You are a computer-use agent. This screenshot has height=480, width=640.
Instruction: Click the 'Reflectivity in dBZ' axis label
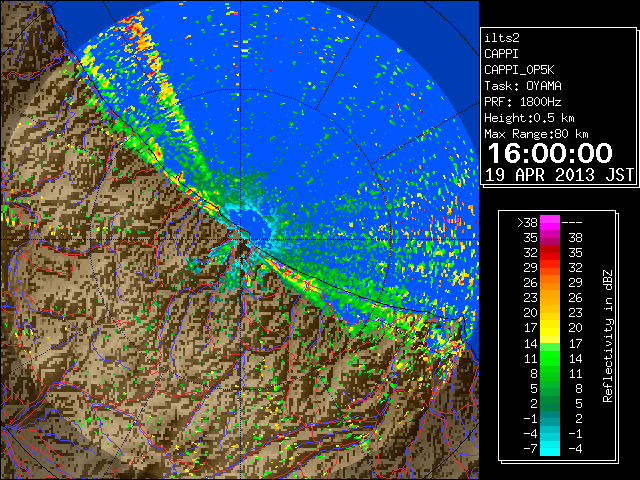(608, 336)
